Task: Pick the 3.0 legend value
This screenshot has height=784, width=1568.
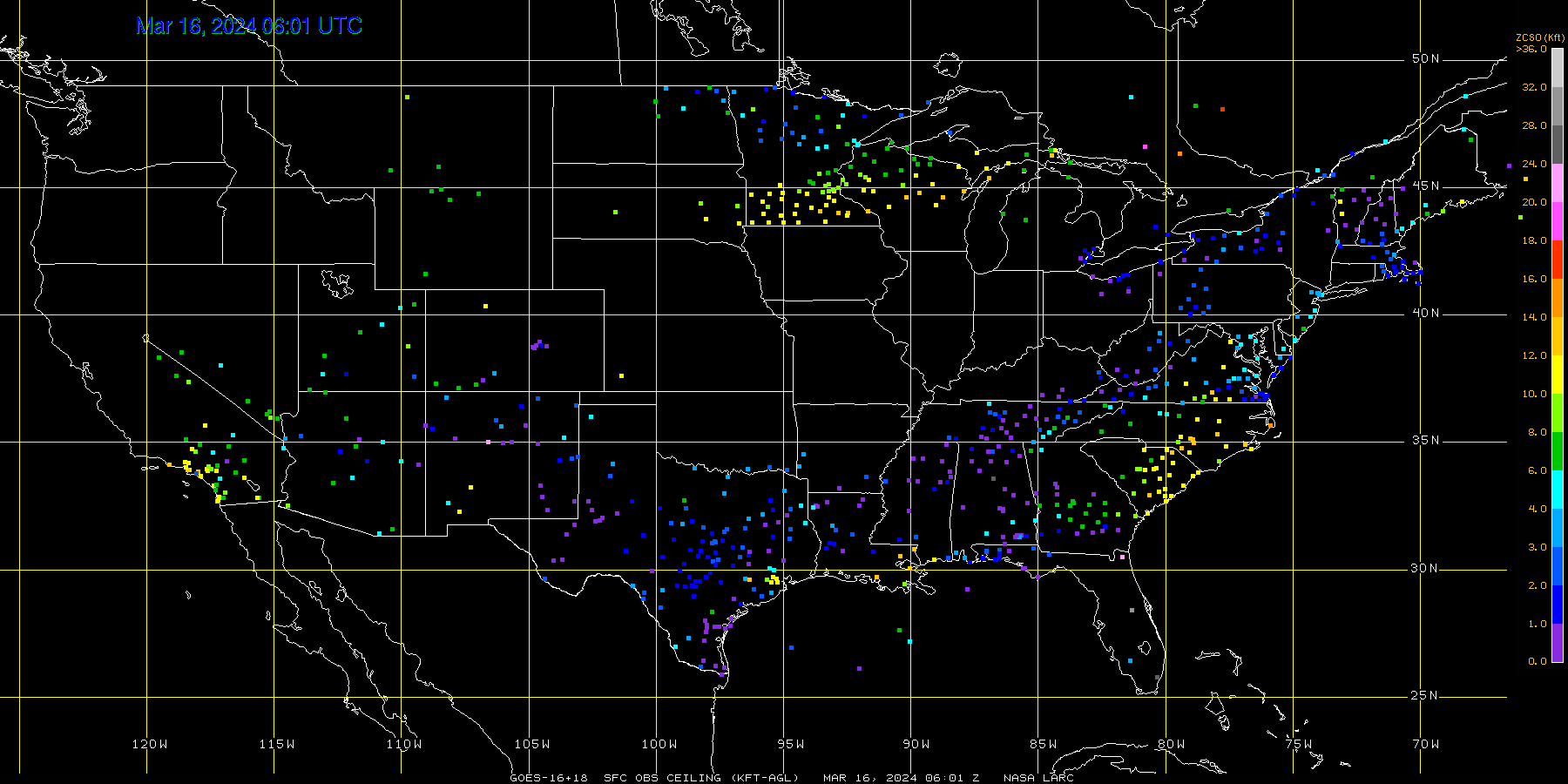Action: (1538, 547)
